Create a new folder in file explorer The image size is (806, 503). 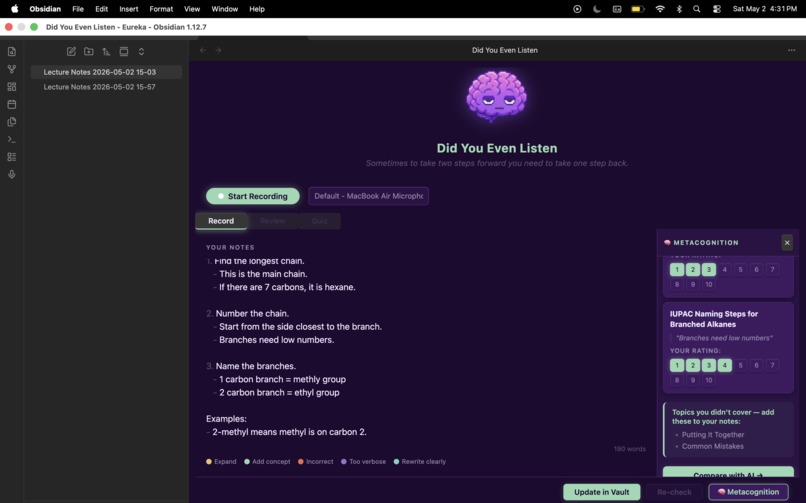tap(89, 51)
